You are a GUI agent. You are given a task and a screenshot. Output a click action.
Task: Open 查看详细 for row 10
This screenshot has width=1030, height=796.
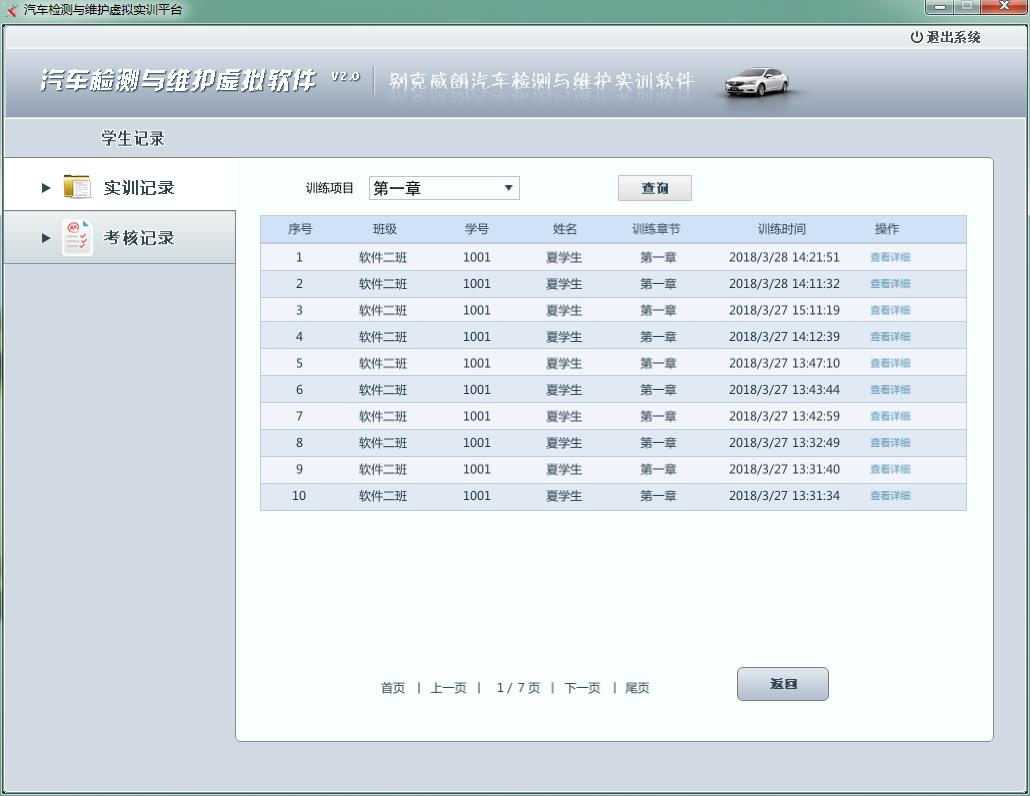[x=889, y=496]
